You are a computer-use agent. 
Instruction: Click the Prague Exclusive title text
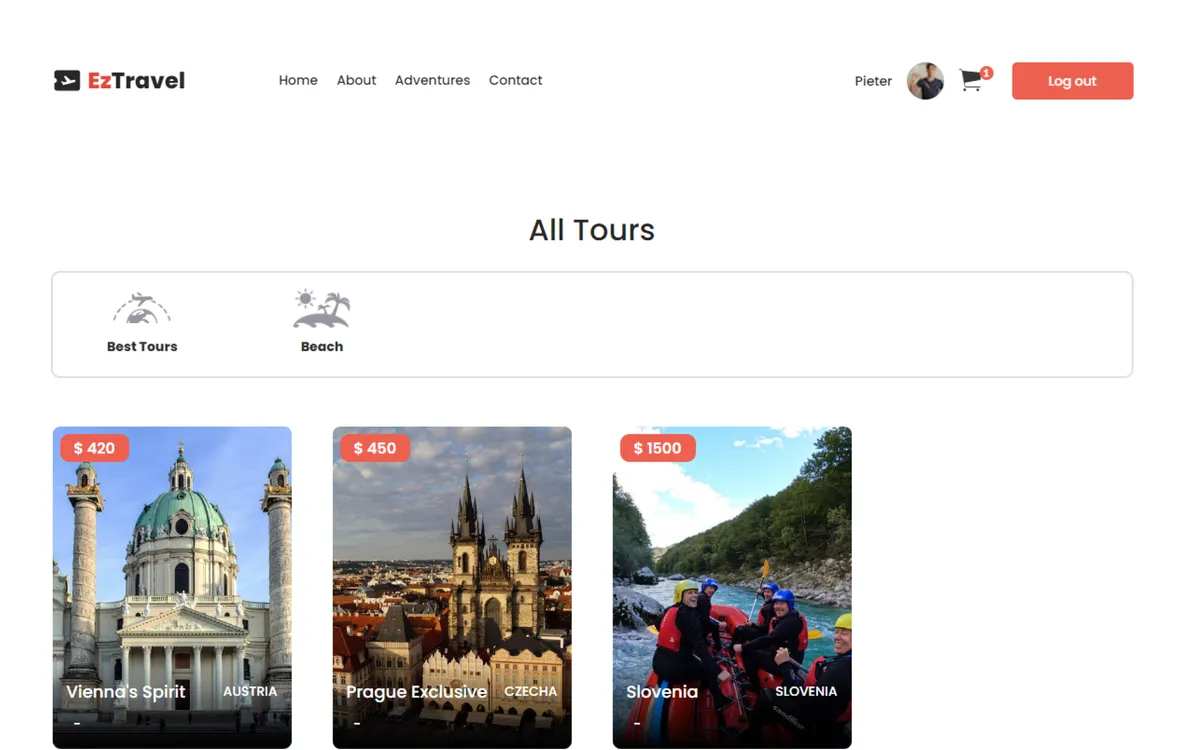(417, 692)
